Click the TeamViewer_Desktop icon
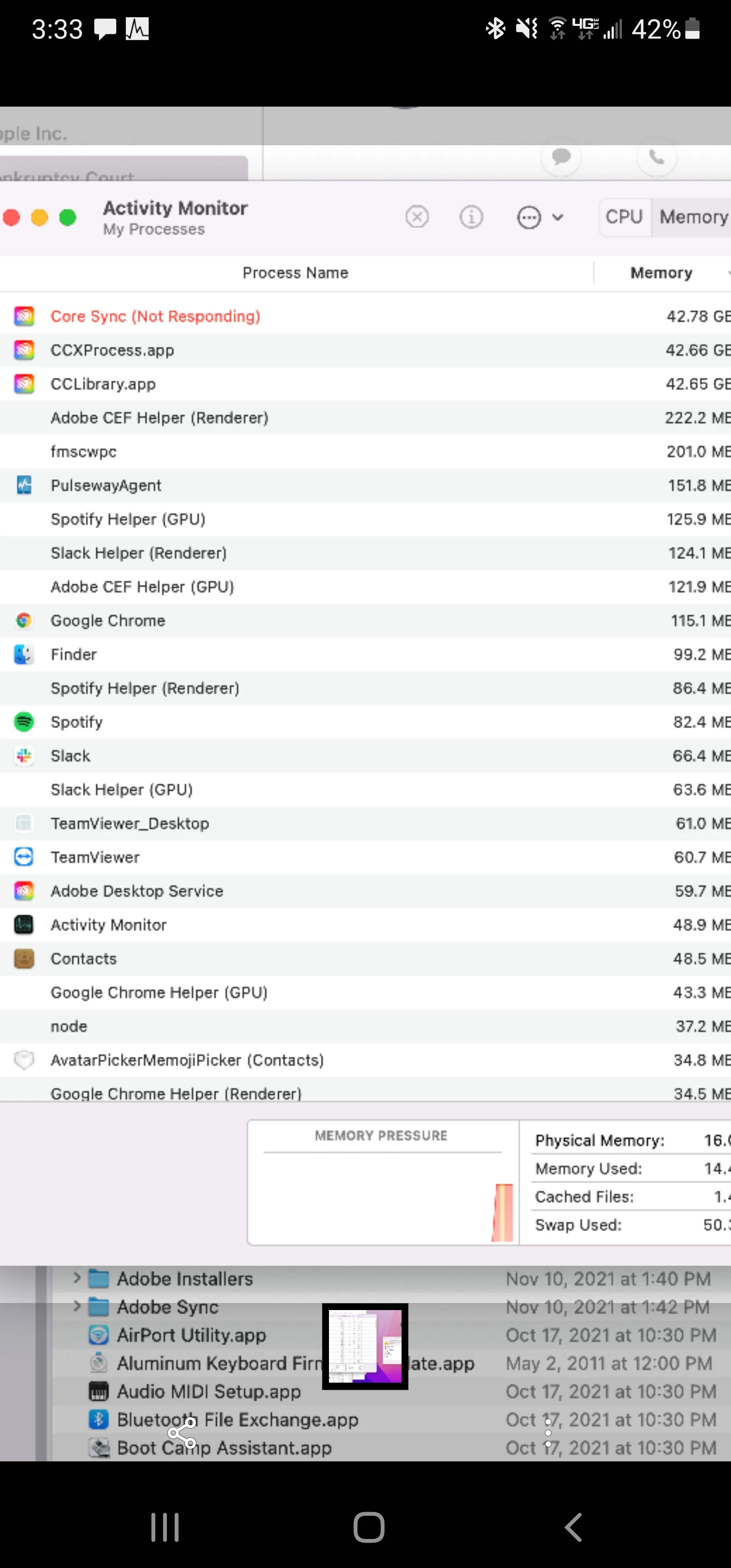Screen dimensions: 731x1568 point(24,823)
